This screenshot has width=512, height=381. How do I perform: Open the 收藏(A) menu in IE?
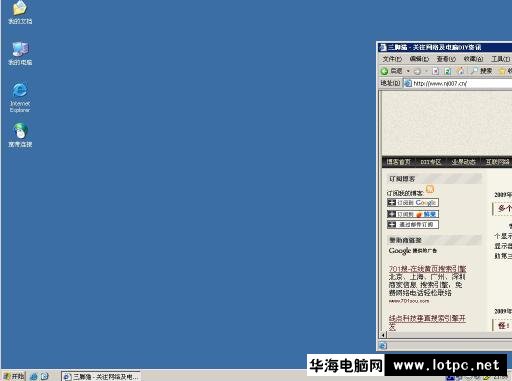473,59
